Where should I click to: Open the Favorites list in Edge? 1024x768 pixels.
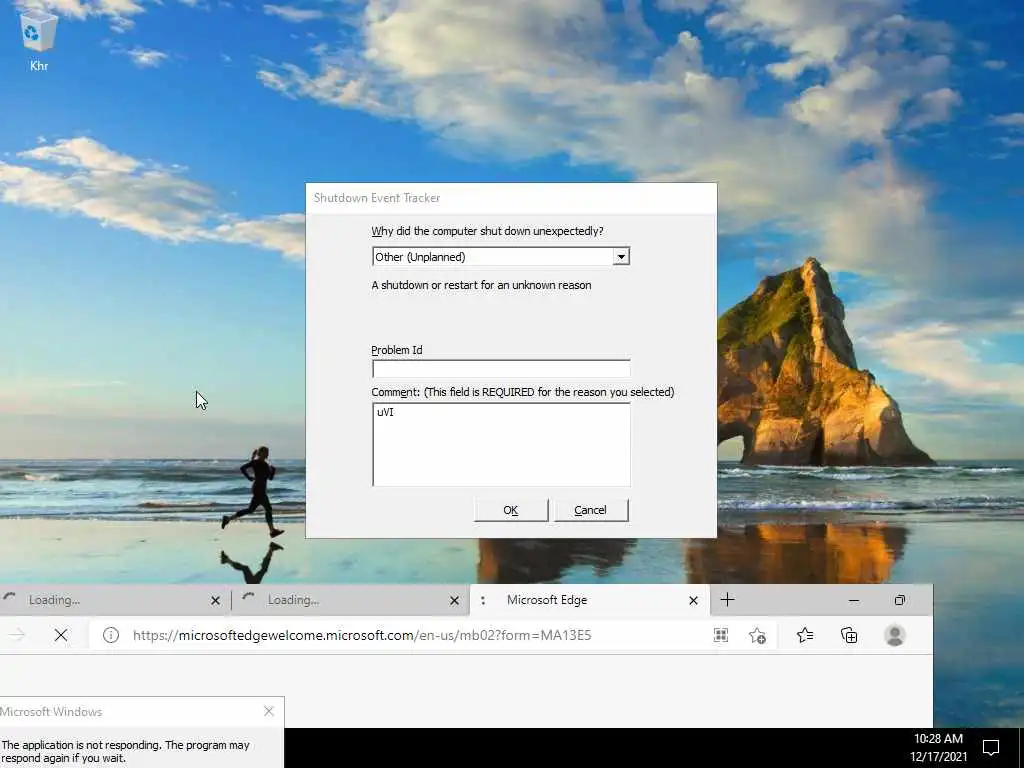pos(805,635)
